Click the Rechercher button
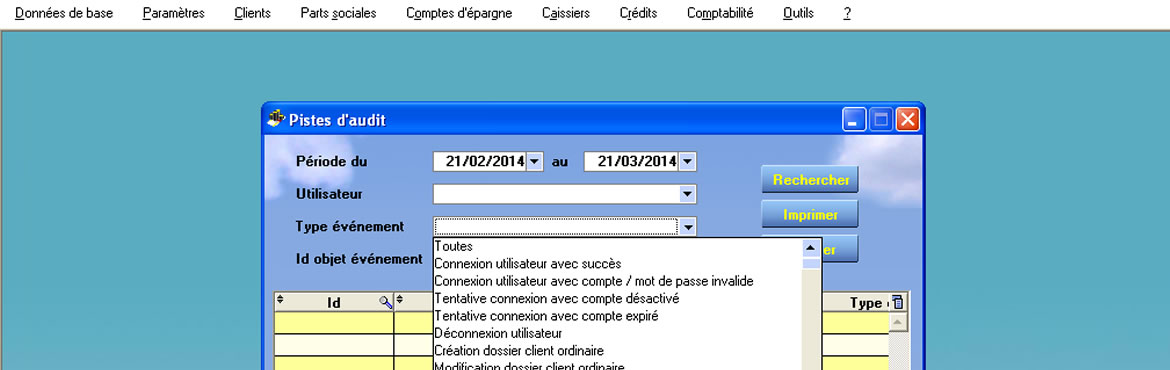This screenshot has width=1170, height=370. click(x=810, y=180)
